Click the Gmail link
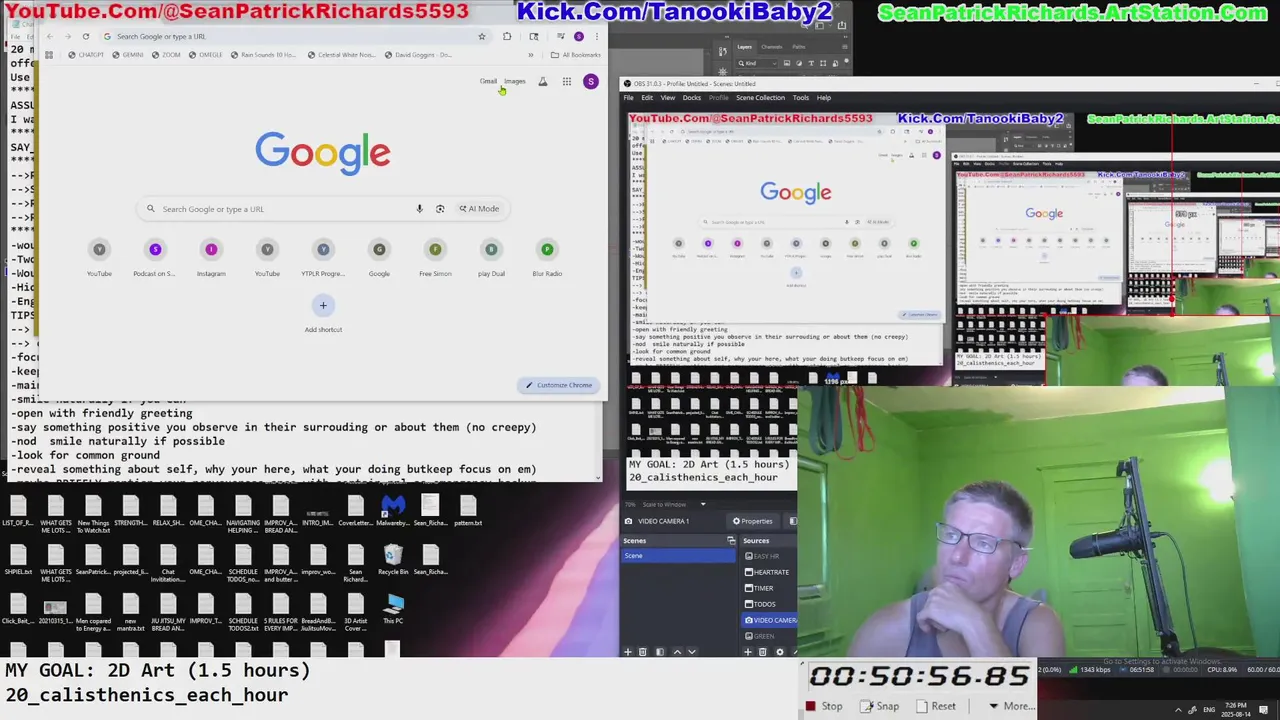This screenshot has height=720, width=1280. pyautogui.click(x=488, y=82)
